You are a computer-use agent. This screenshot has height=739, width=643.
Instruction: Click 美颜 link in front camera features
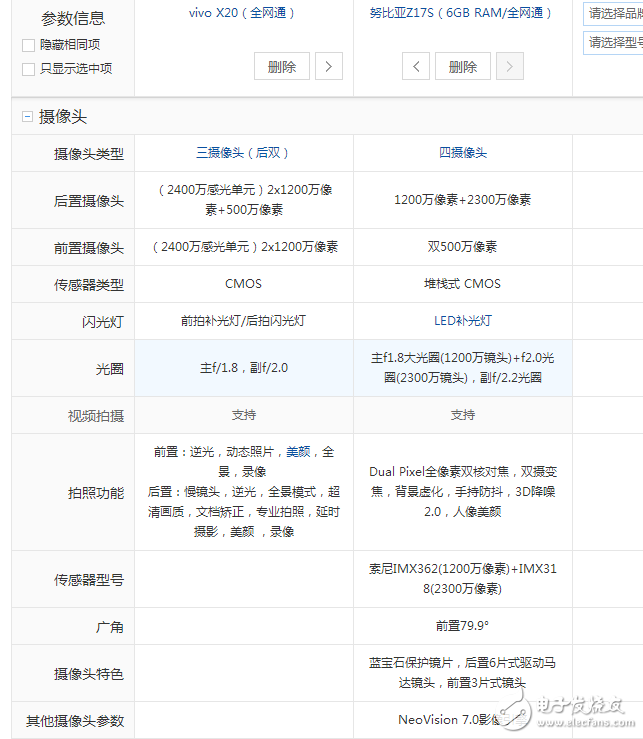(298, 452)
